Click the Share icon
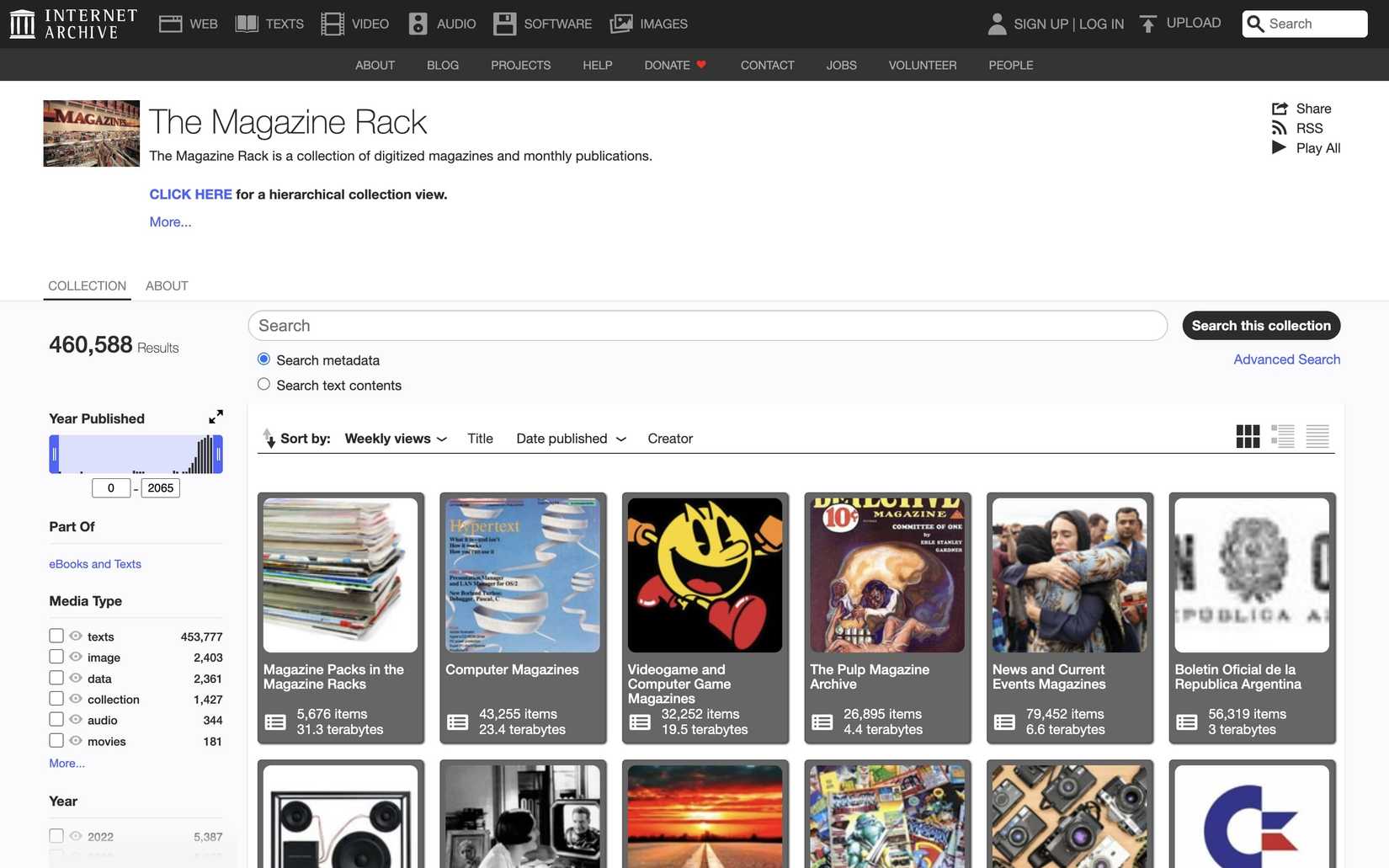Screen dimensions: 1389x868 click(x=1280, y=109)
